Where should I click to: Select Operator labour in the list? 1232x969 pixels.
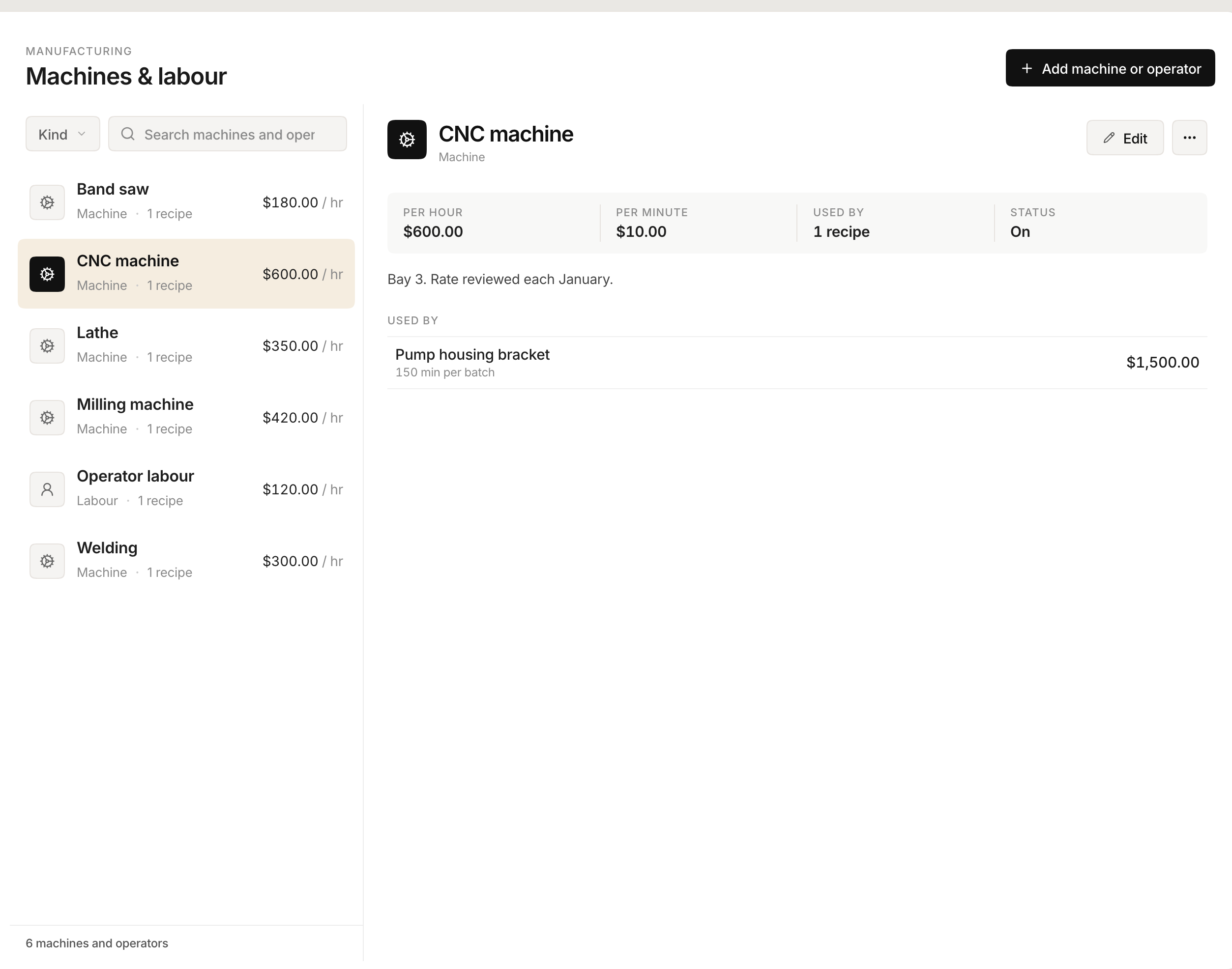pos(186,489)
